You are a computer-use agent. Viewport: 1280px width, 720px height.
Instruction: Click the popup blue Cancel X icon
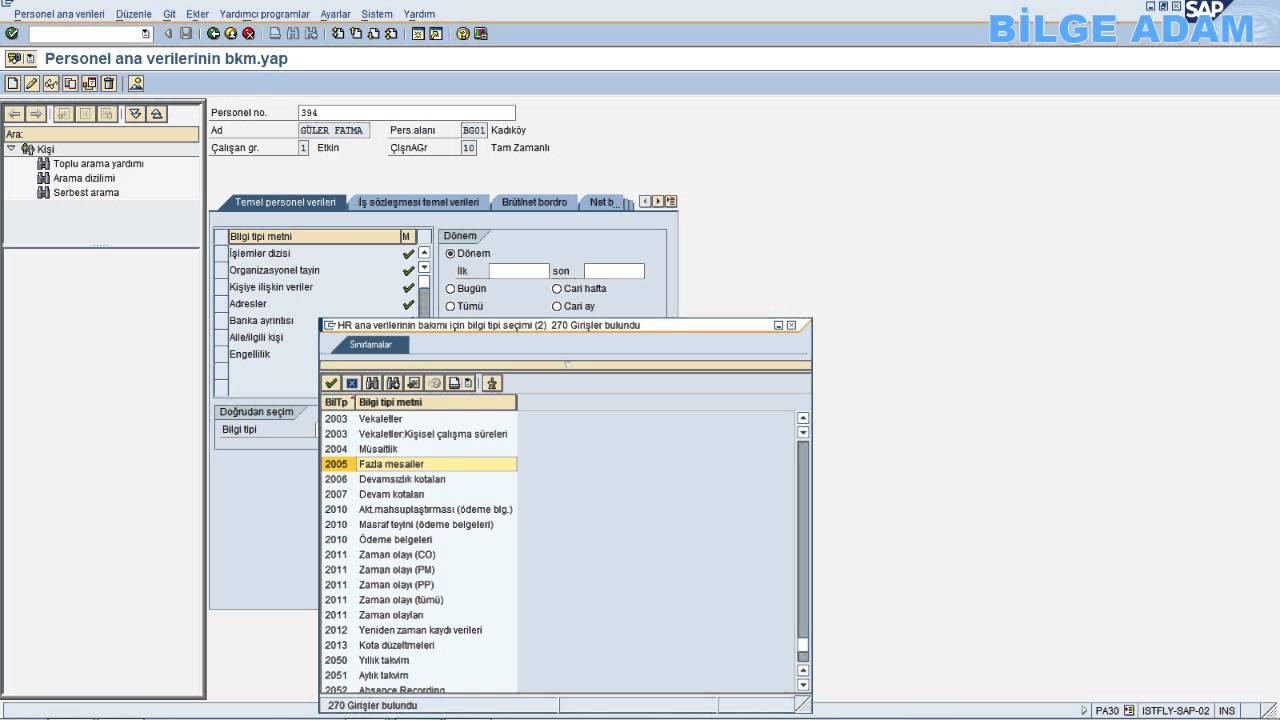pos(351,383)
